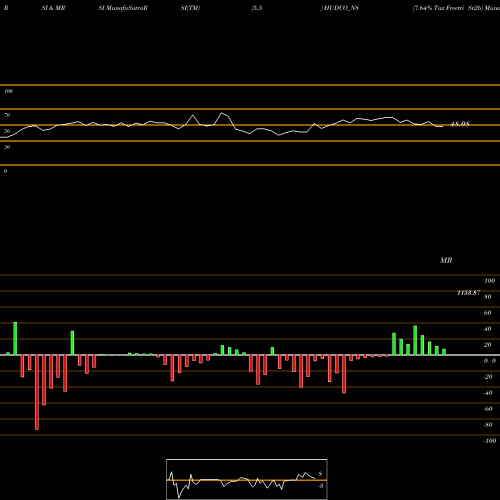This screenshot has height=500, width=500.
Task: Select the MR indicator label
Action: tap(446, 260)
